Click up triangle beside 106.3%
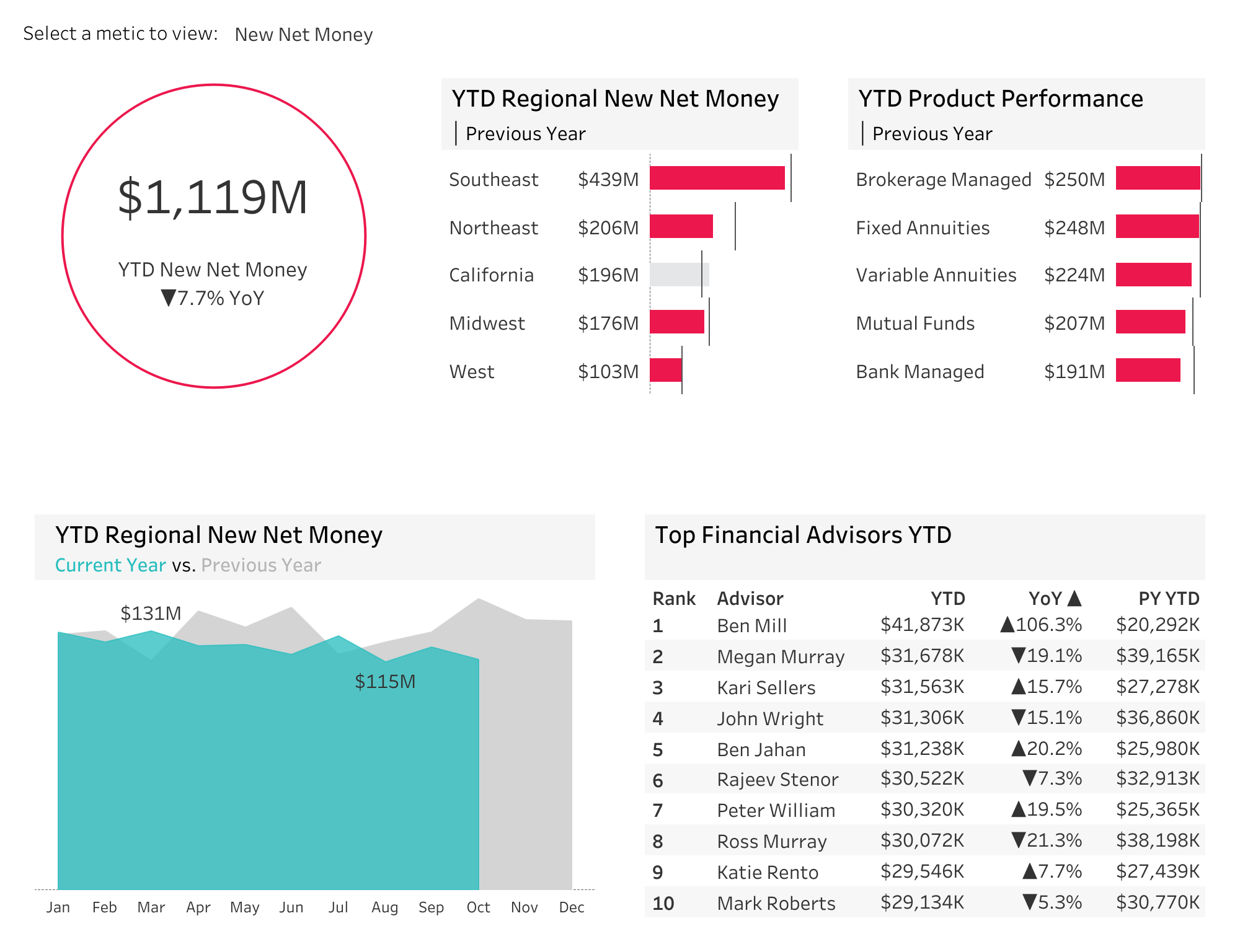The width and height of the screenshot is (1240, 952). click(x=1007, y=624)
